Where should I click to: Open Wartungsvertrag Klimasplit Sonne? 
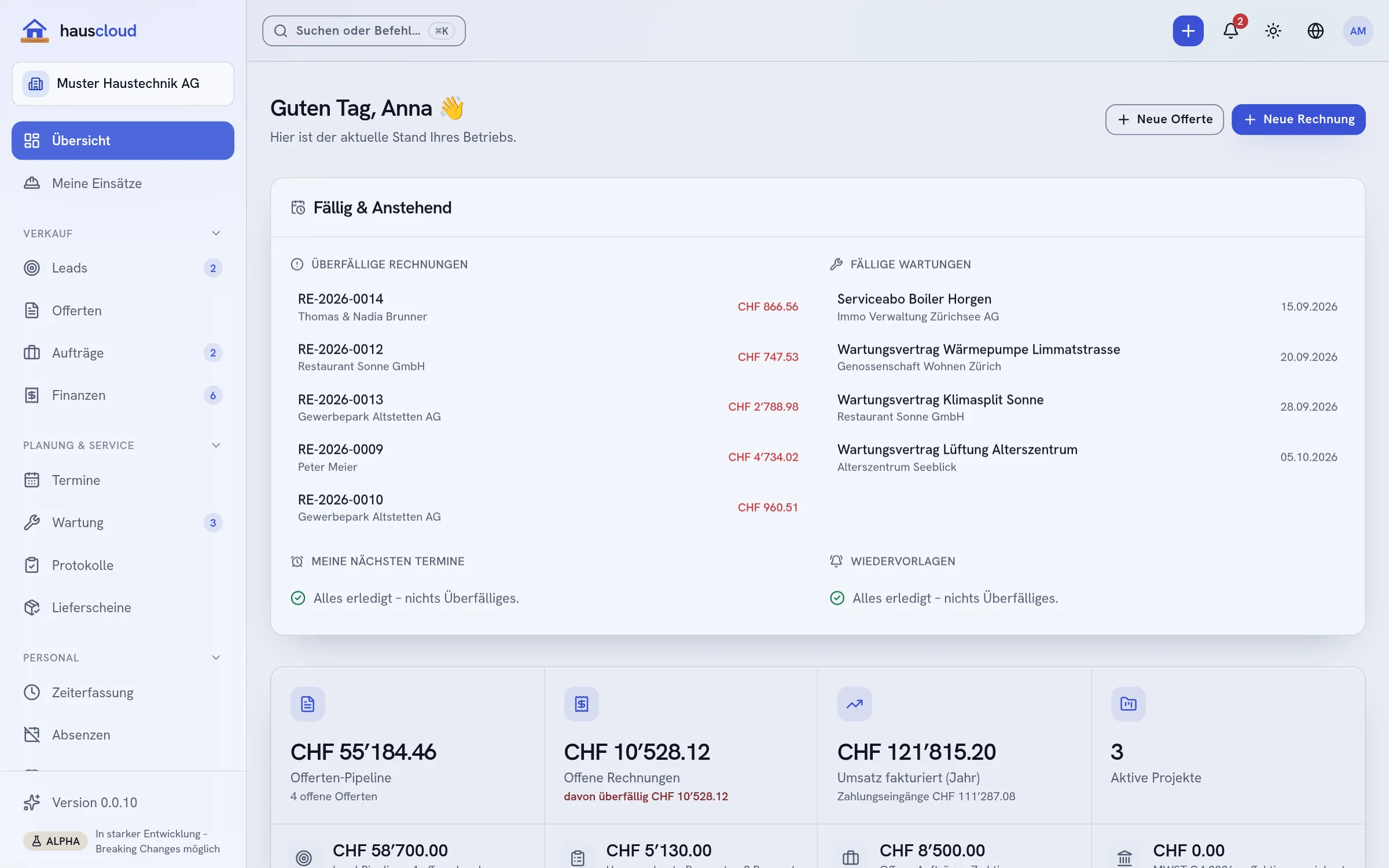point(1087,407)
